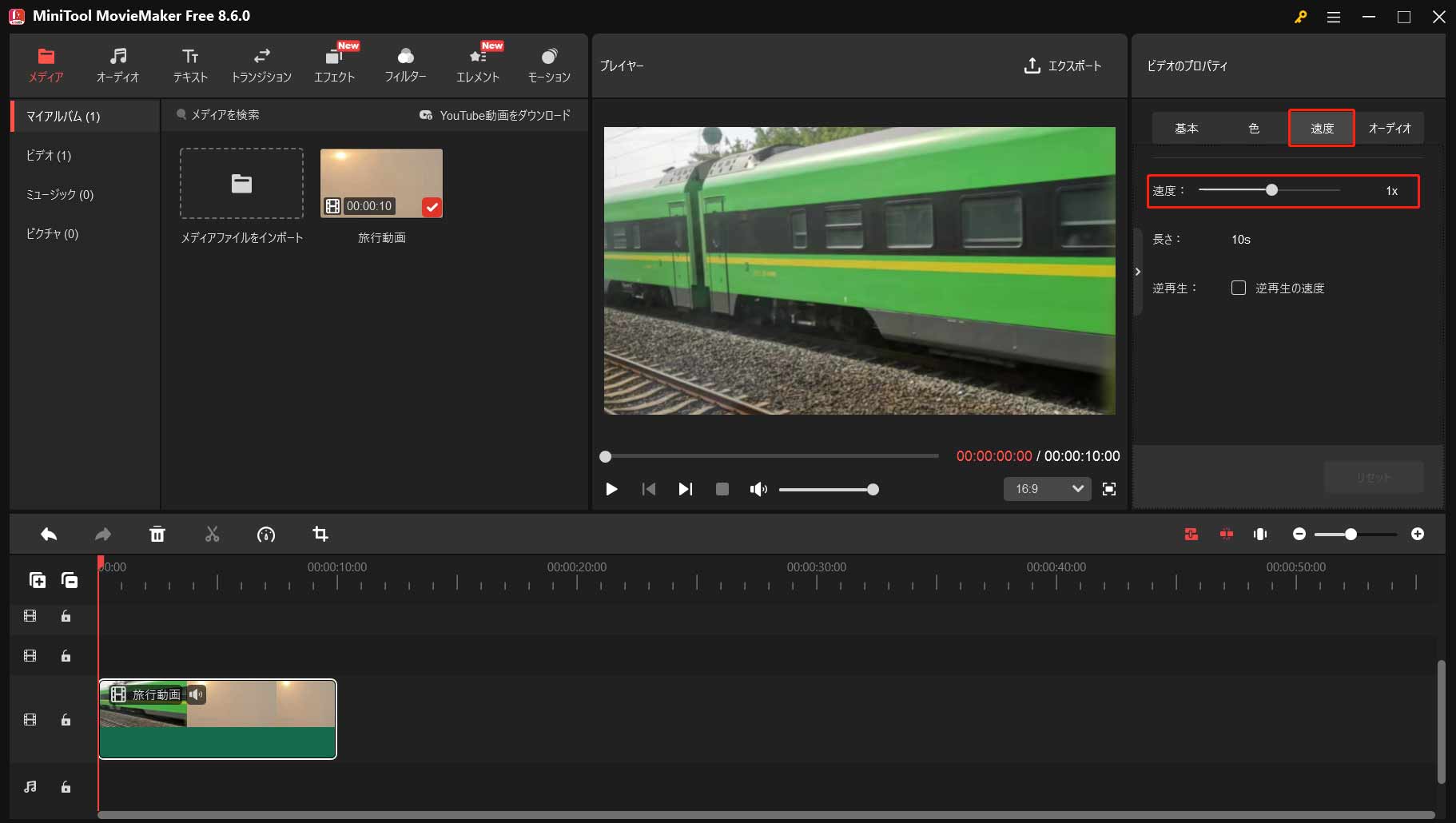Viewport: 1456px width, 823px height.
Task: Open the トランジション panel
Action: [x=262, y=64]
